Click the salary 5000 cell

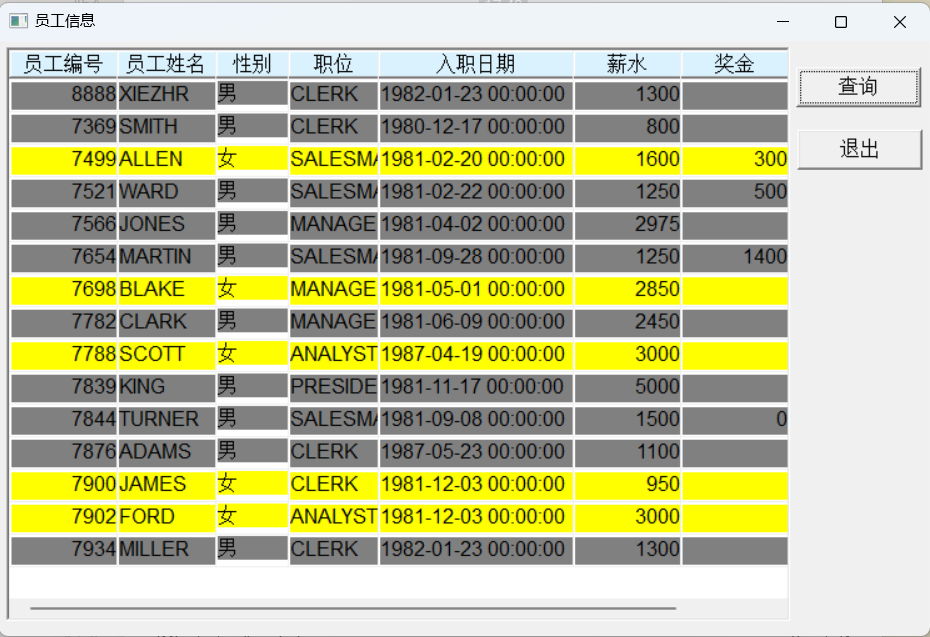coord(628,387)
